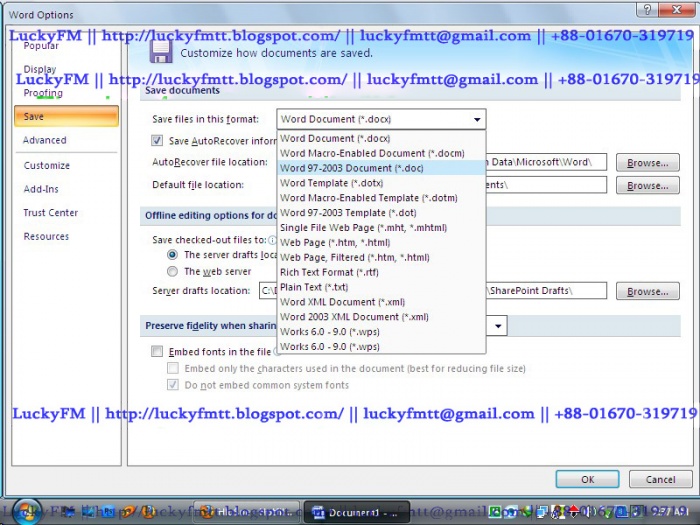Open the Advanced category
This screenshot has height=525, width=700.
tap(67, 140)
